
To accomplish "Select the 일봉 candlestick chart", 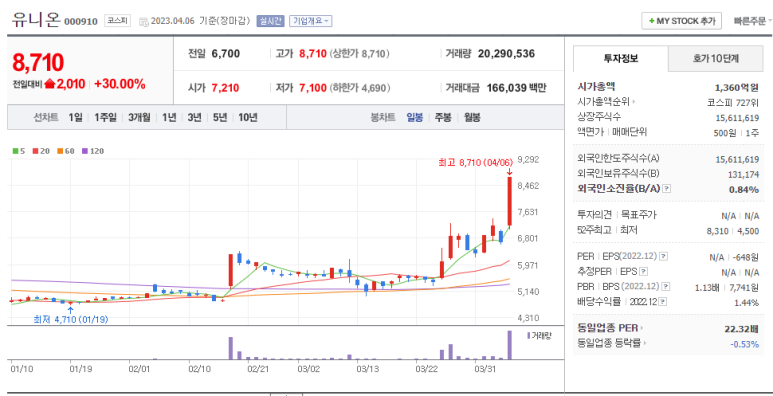I will click(415, 117).
